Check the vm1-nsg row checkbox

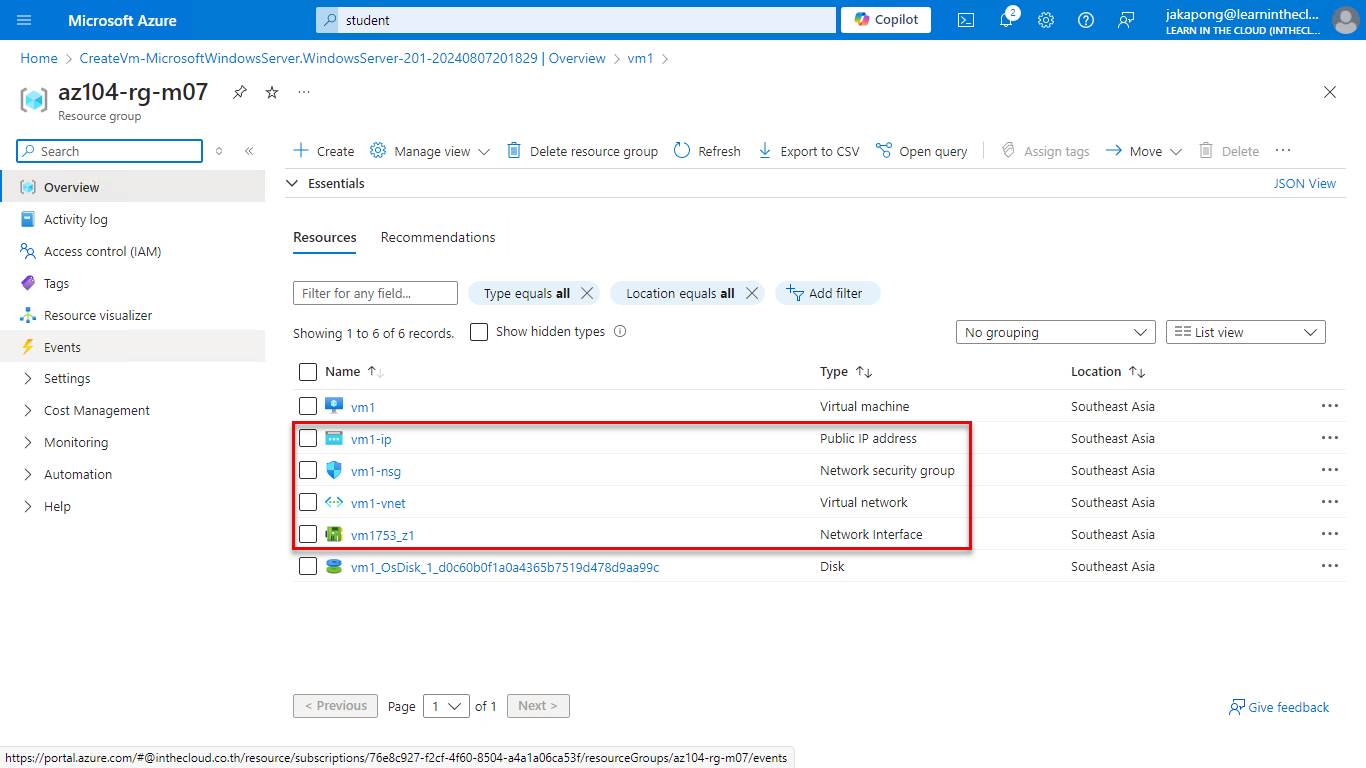[x=308, y=470]
